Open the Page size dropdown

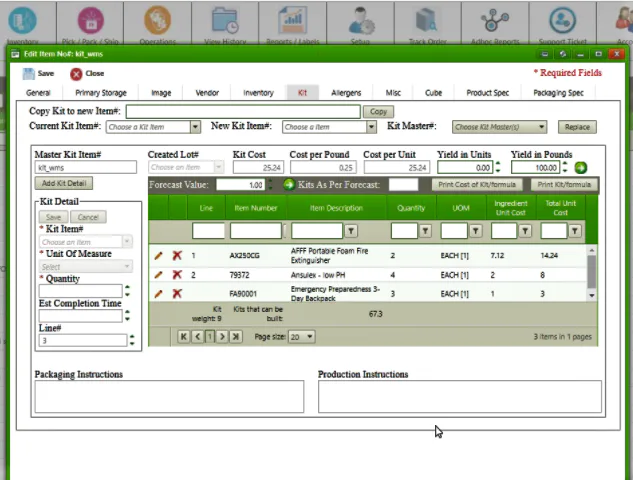(x=301, y=337)
